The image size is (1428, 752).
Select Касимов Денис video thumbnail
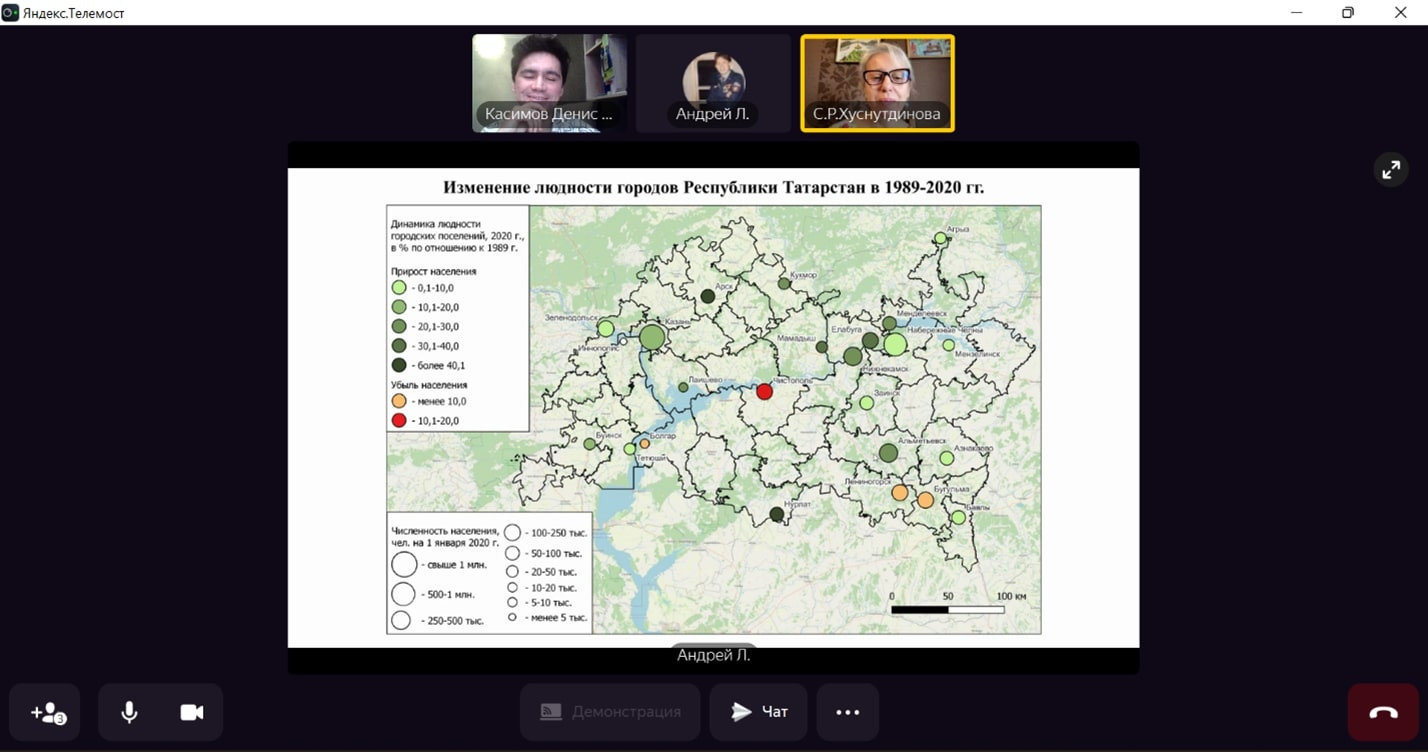[549, 83]
